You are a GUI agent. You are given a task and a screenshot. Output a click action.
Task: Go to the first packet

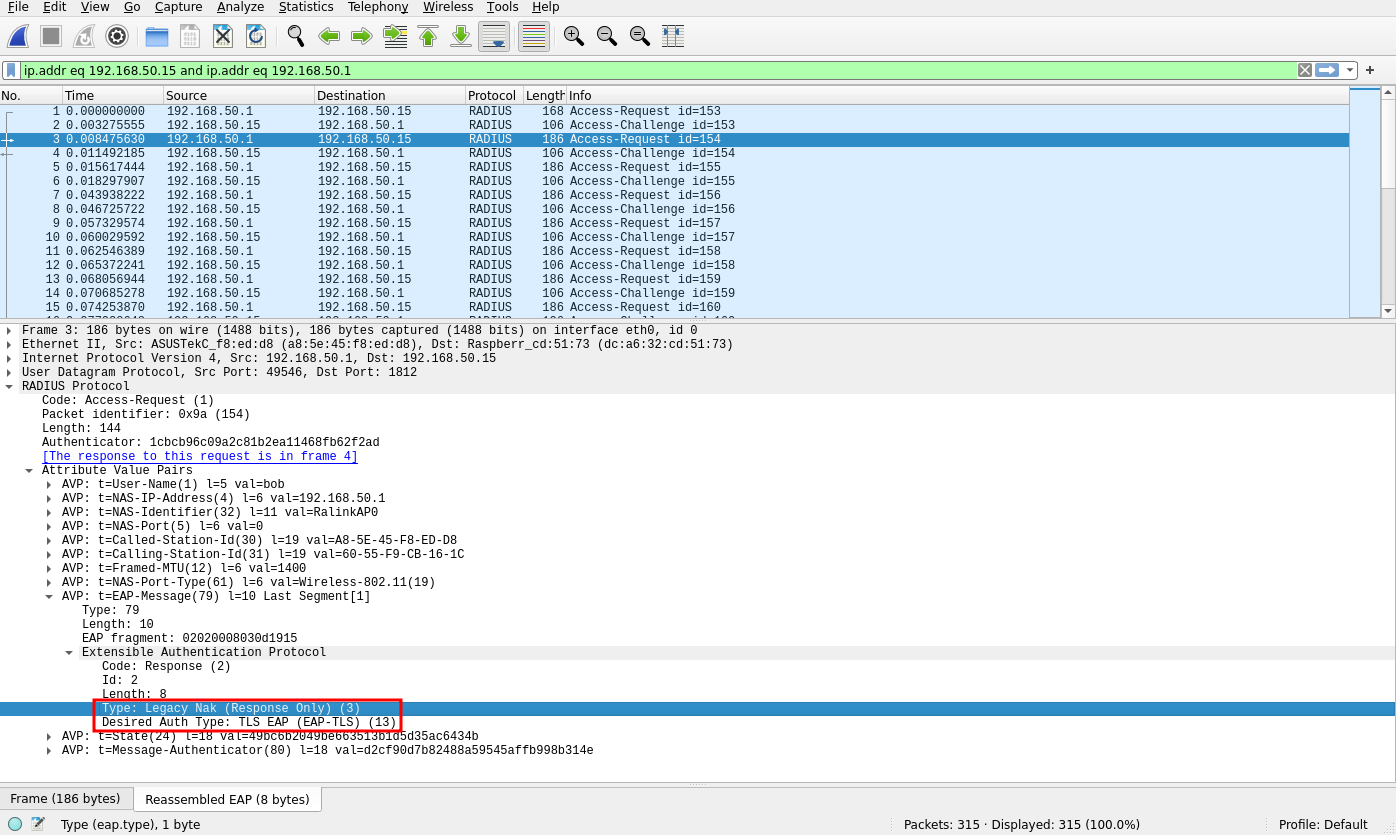[428, 36]
